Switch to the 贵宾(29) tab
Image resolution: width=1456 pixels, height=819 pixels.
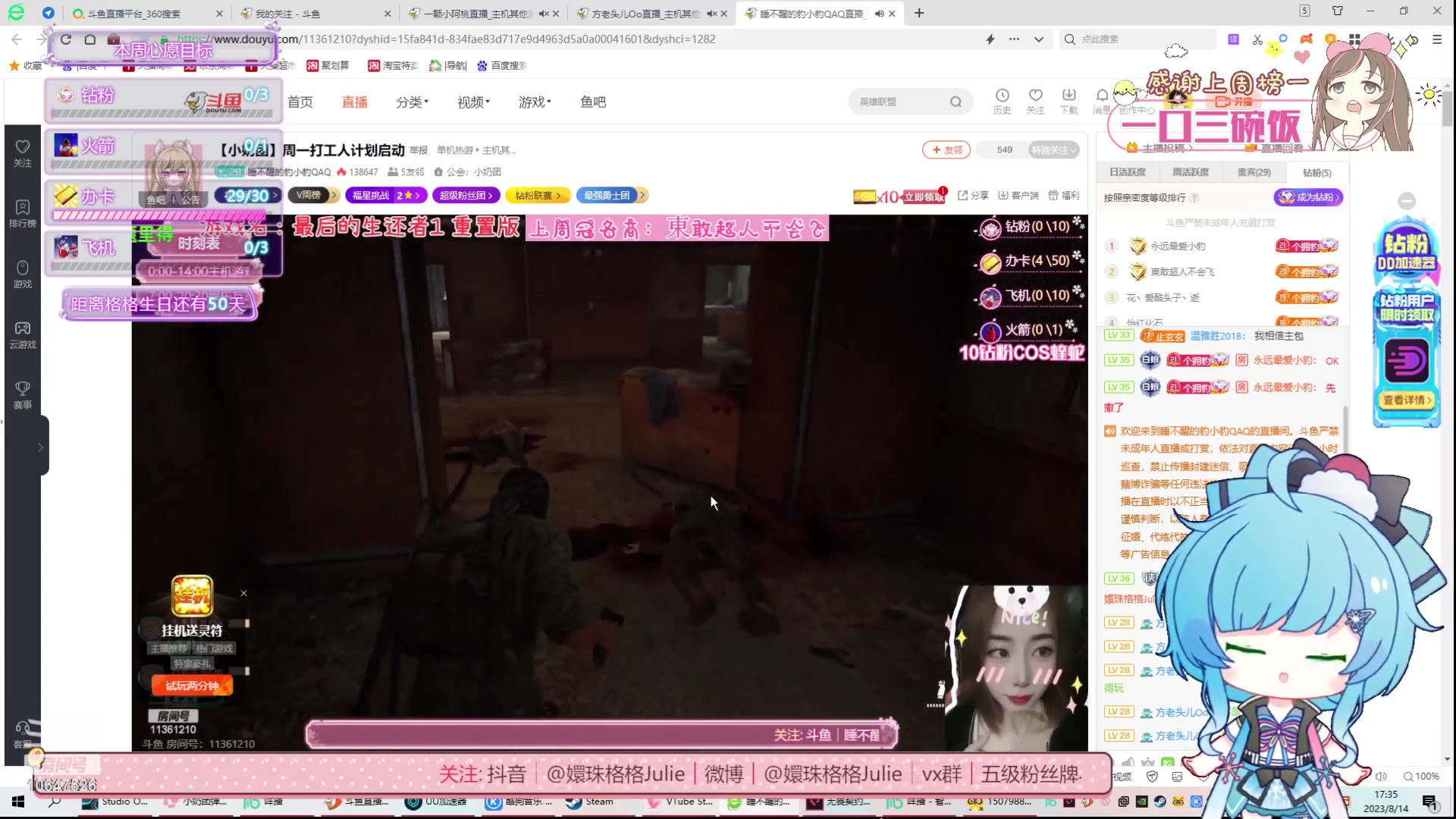pyautogui.click(x=1254, y=172)
